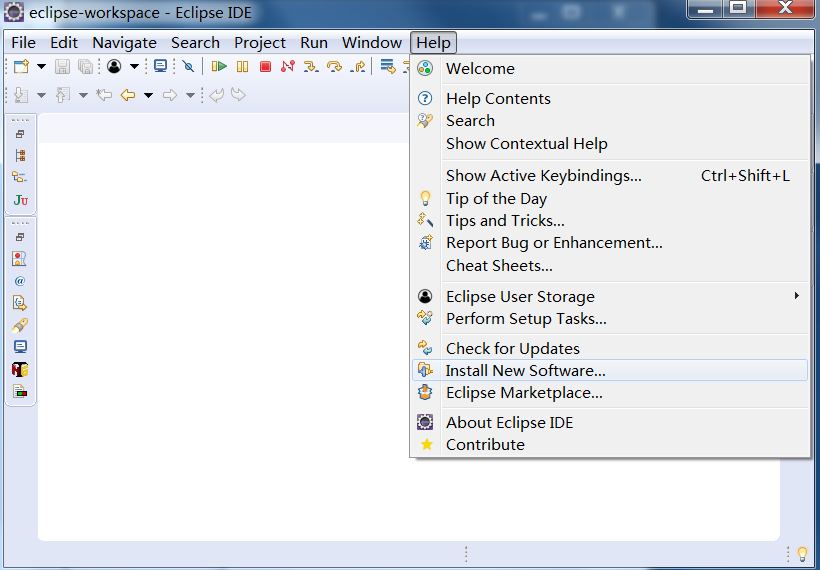
Task: Choose Install New Software entry
Action: click(x=610, y=370)
